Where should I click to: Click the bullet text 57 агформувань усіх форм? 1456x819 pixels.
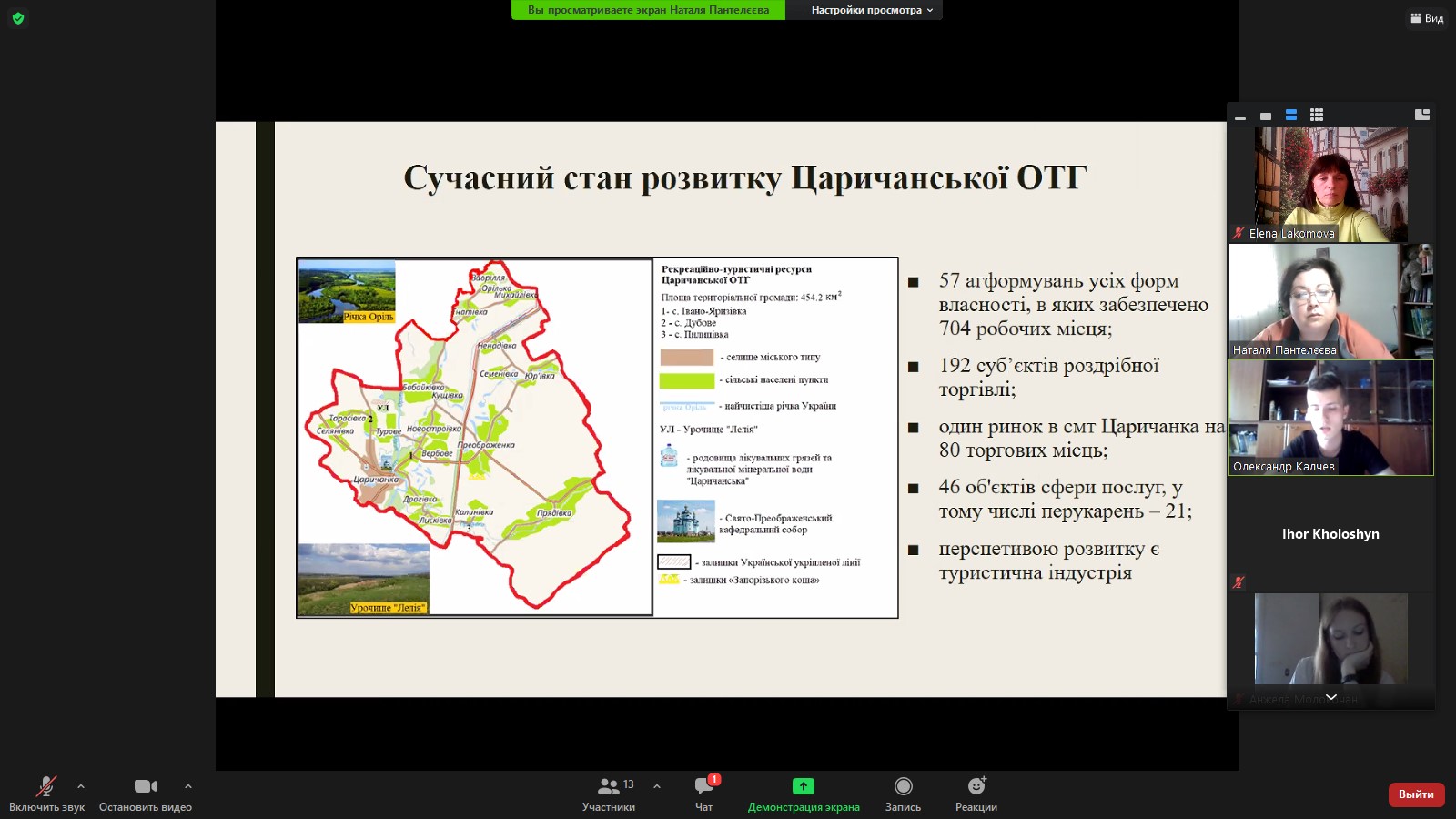tap(1074, 305)
